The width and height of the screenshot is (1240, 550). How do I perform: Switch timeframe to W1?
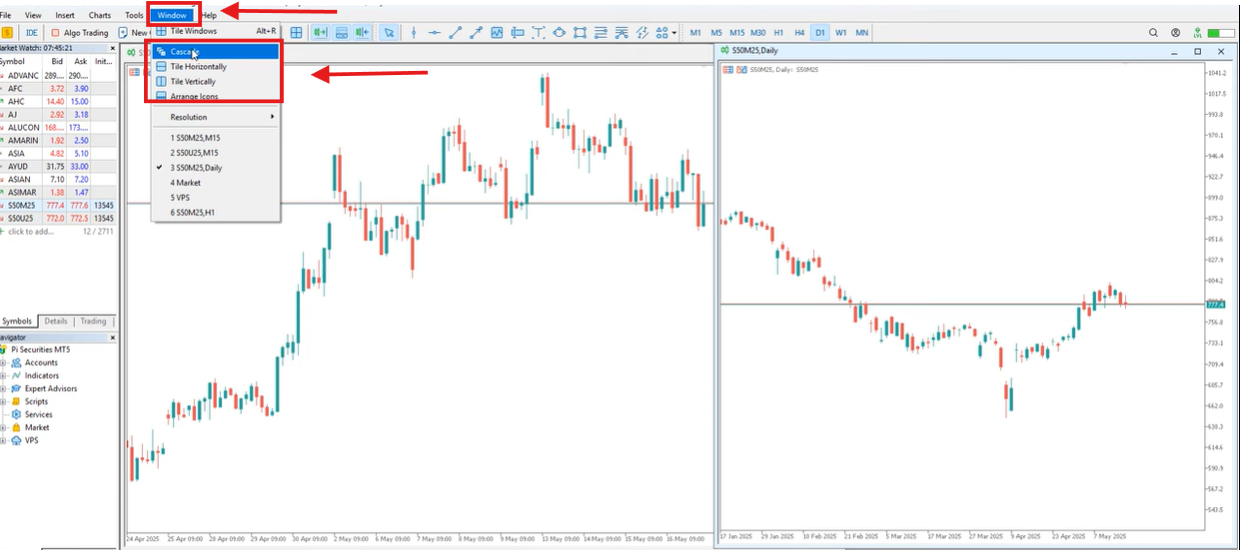(x=841, y=32)
